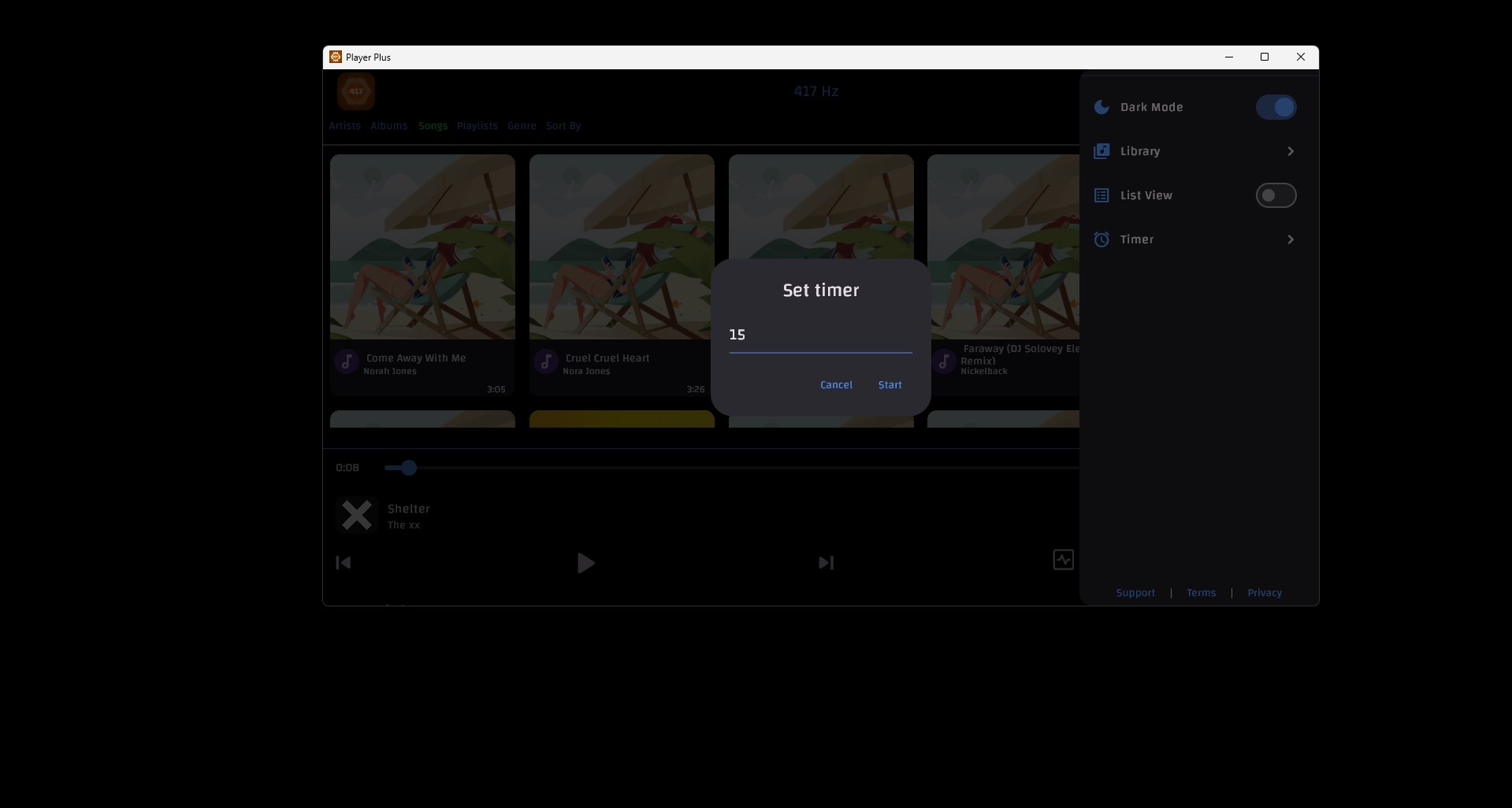This screenshot has height=808, width=1512.
Task: Open Cruel Cruel Heart album thumbnail
Action: click(x=622, y=247)
